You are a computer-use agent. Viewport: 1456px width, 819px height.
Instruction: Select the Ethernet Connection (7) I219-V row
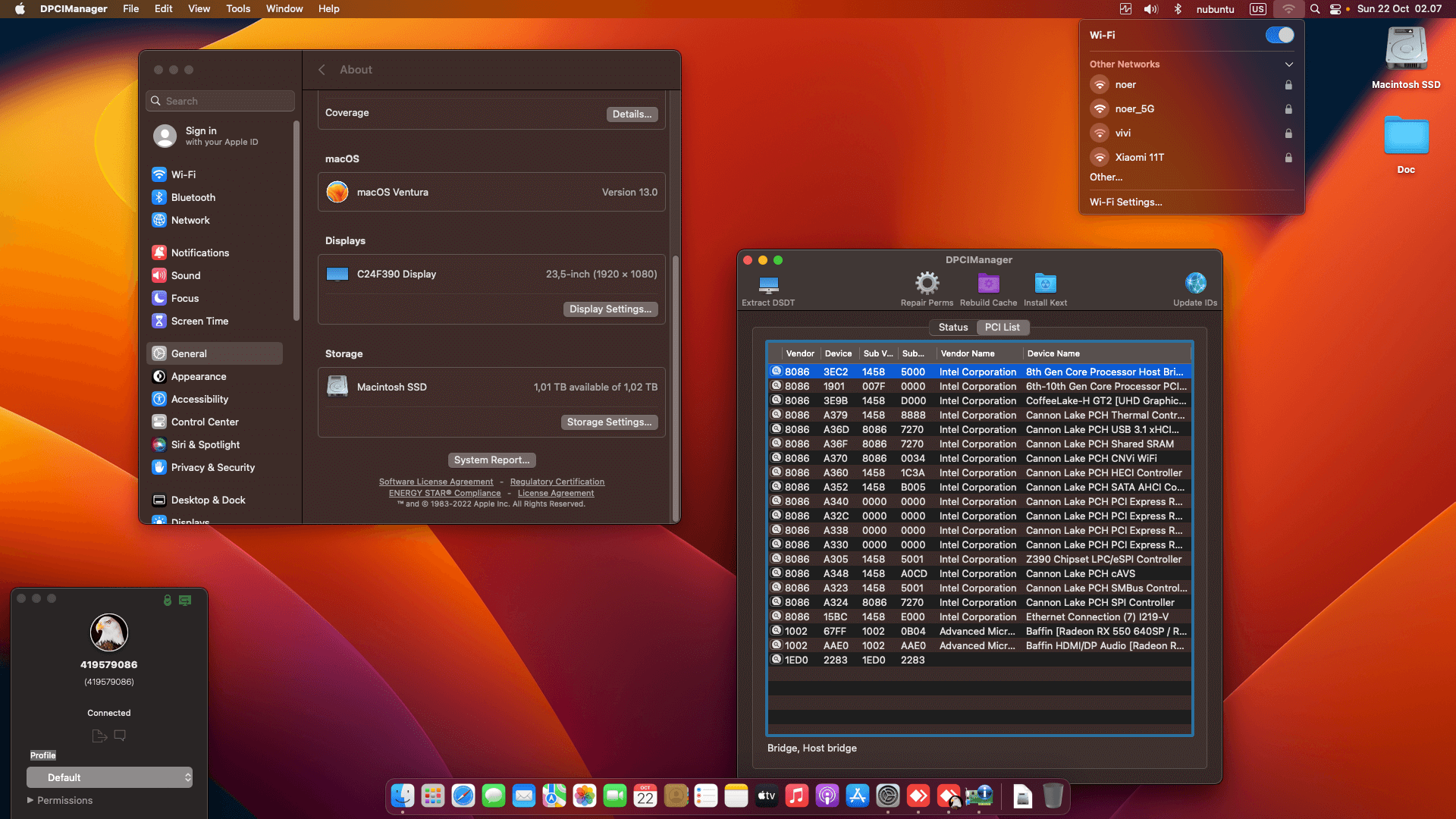[x=980, y=617]
